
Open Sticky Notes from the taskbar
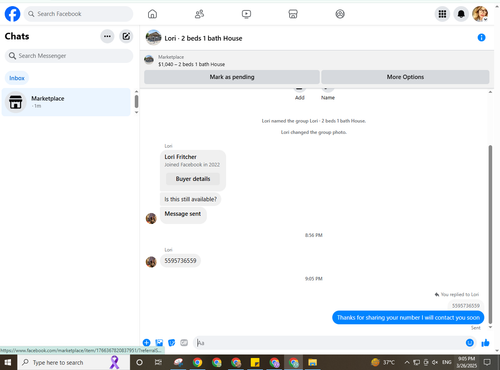(255, 362)
